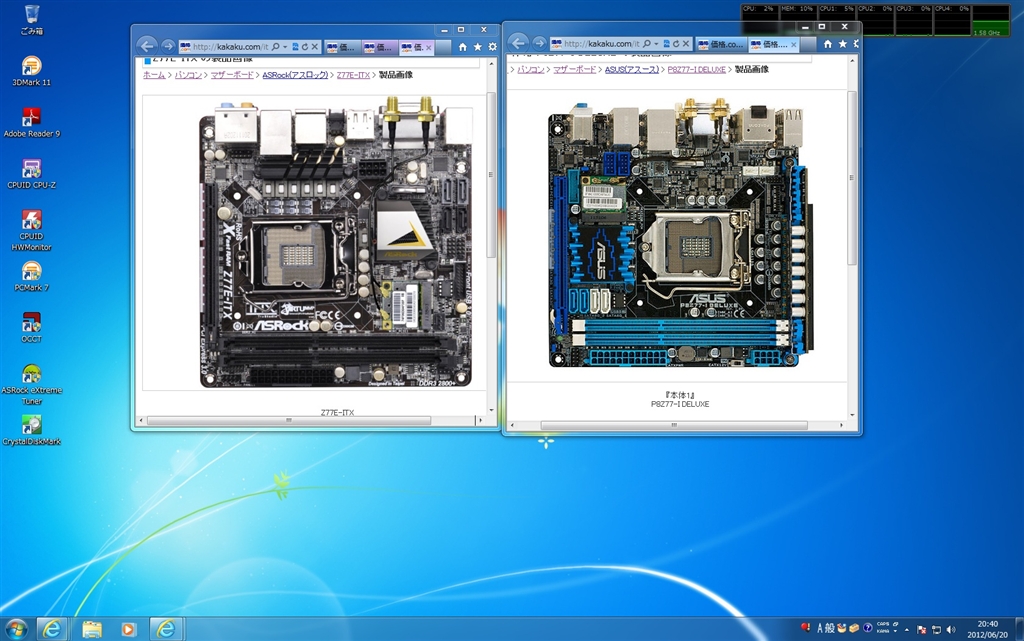Open the Z77E-ITX breadcrumb link
This screenshot has width=1024, height=641.
(x=353, y=75)
